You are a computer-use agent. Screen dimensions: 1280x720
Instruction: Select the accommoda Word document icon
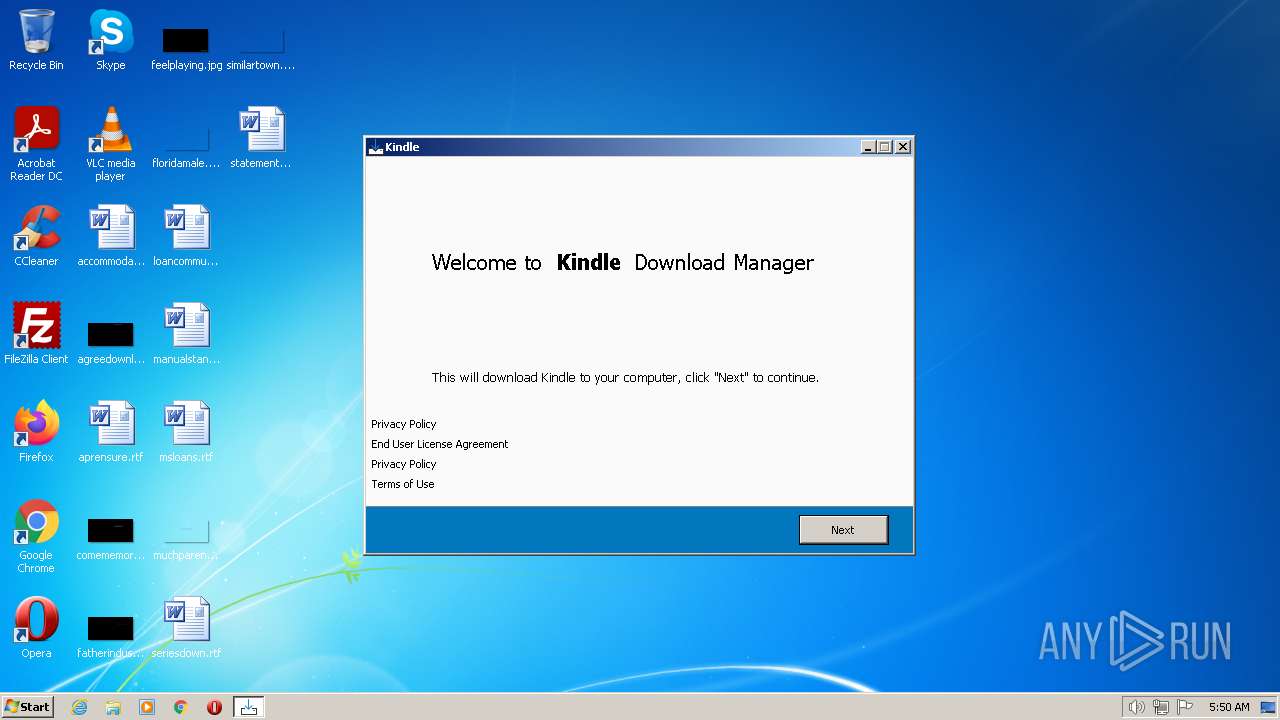pyautogui.click(x=111, y=236)
